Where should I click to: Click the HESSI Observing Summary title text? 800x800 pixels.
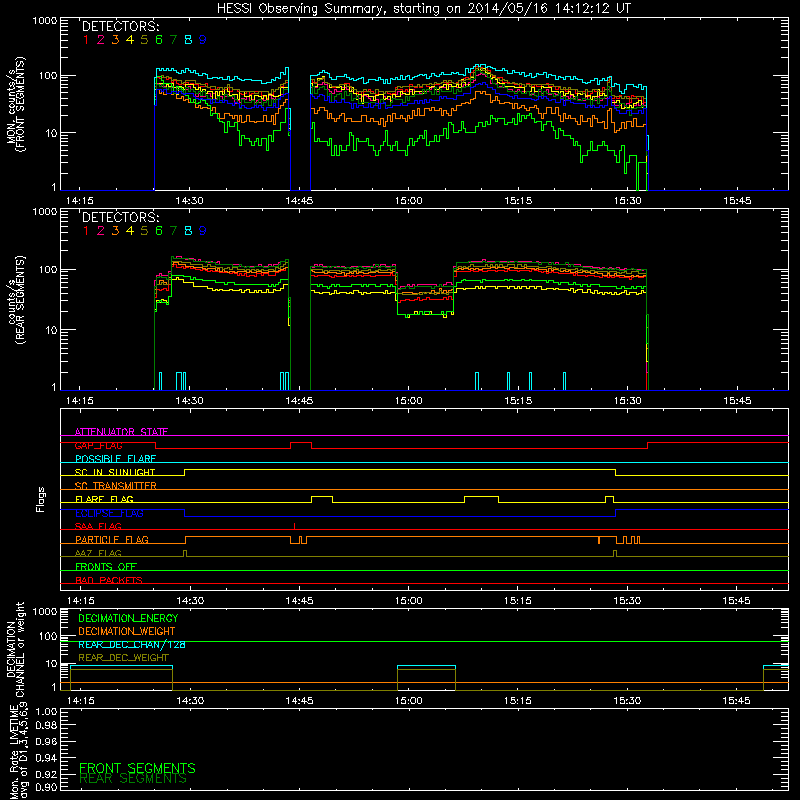click(423, 9)
